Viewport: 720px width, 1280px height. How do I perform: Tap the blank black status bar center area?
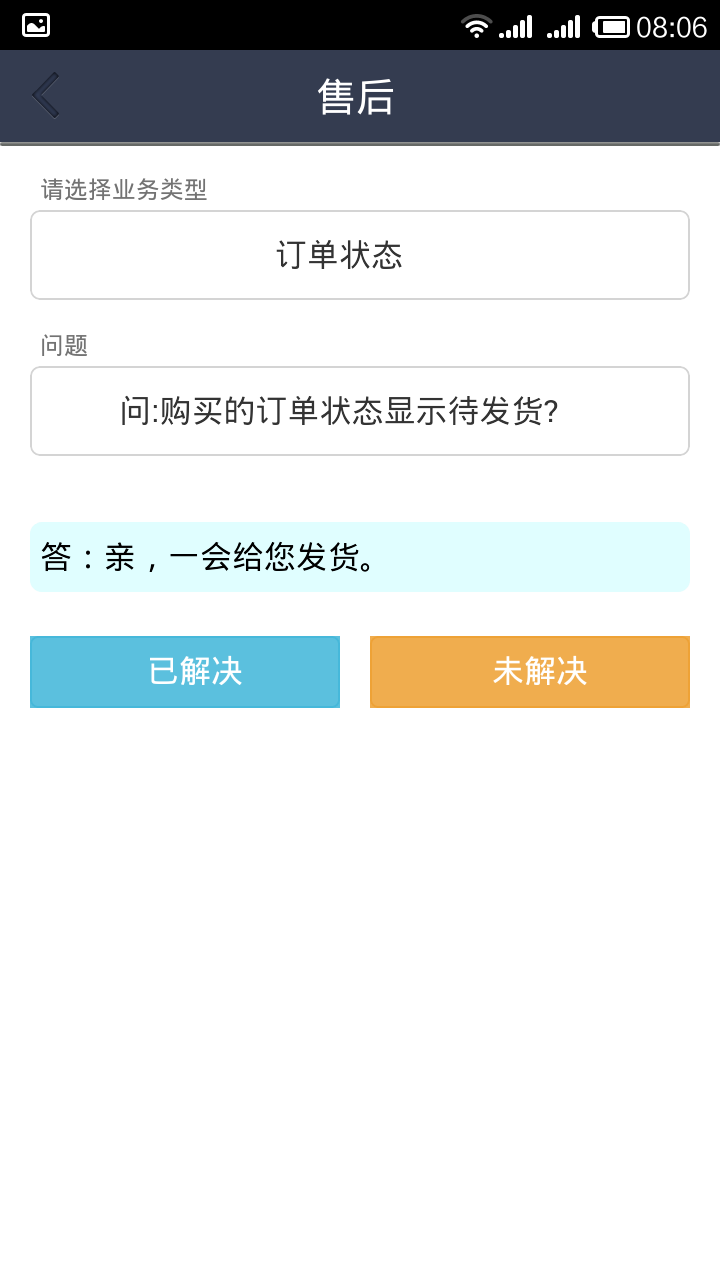tap(250, 26)
